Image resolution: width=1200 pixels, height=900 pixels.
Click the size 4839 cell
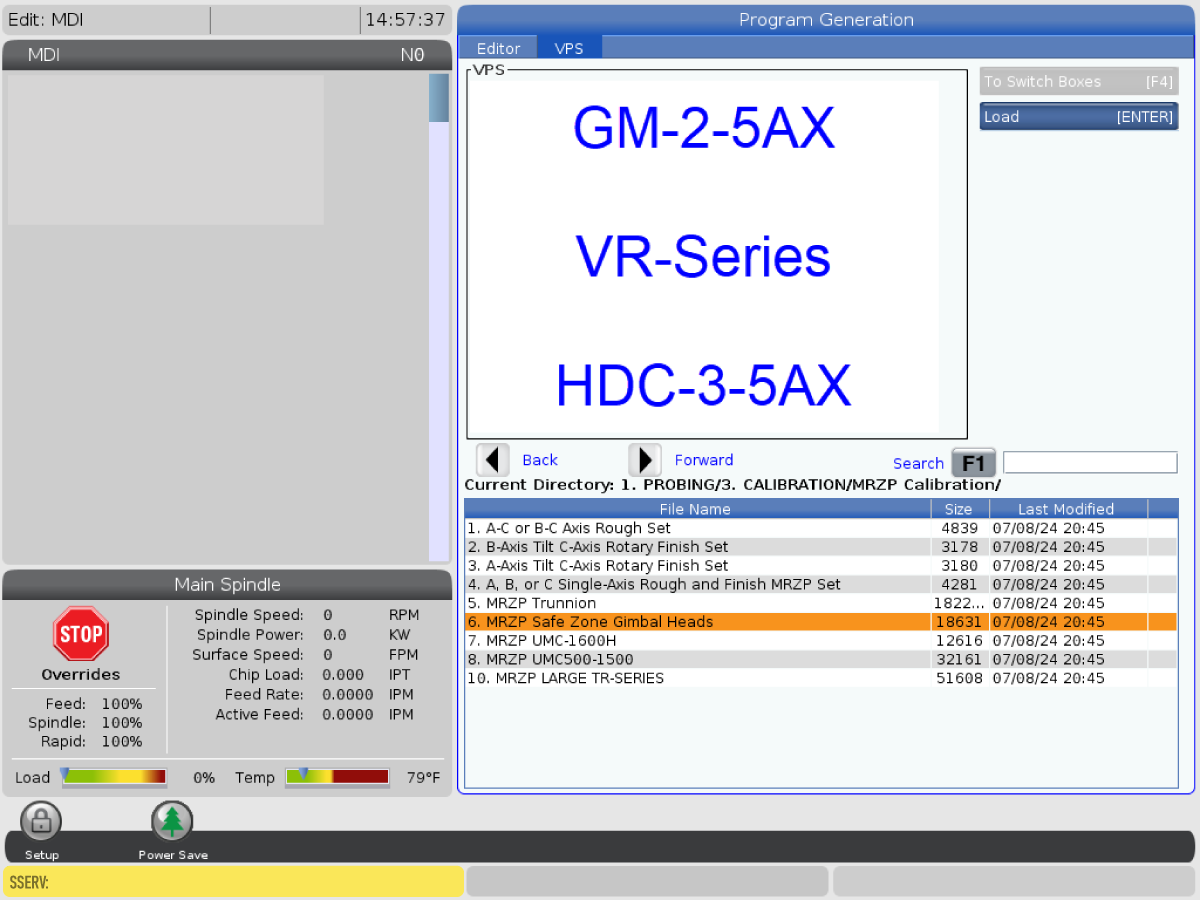(x=959, y=528)
